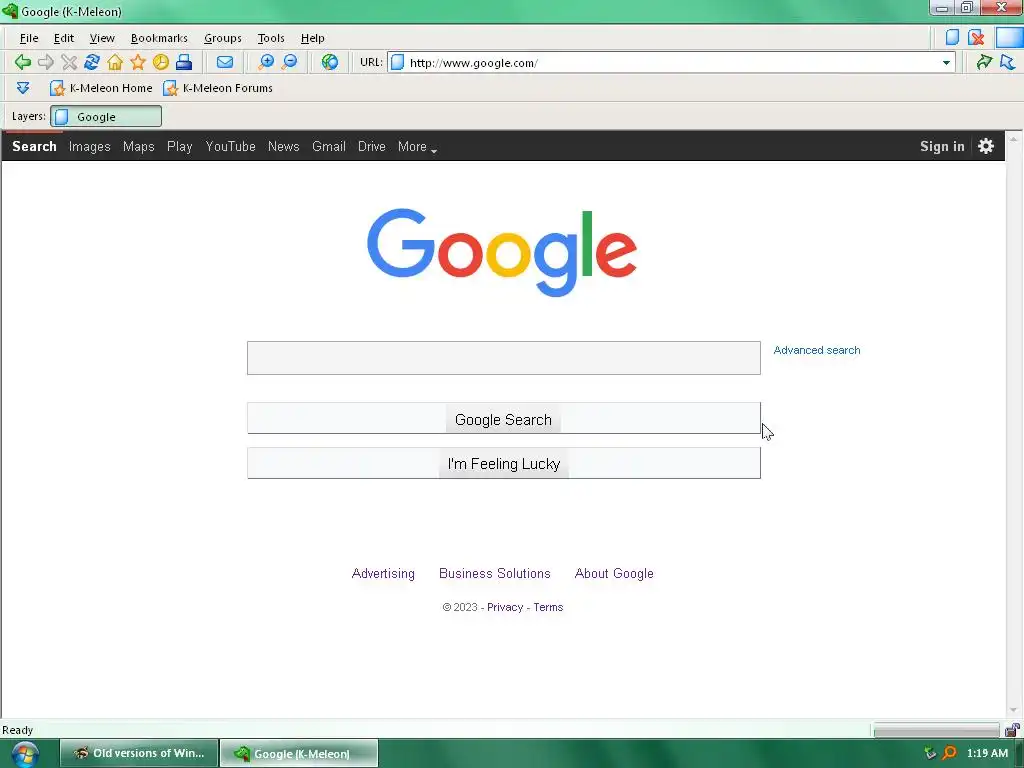This screenshot has height=768, width=1024.
Task: Go to YouTube in Google bar
Action: pos(231,146)
